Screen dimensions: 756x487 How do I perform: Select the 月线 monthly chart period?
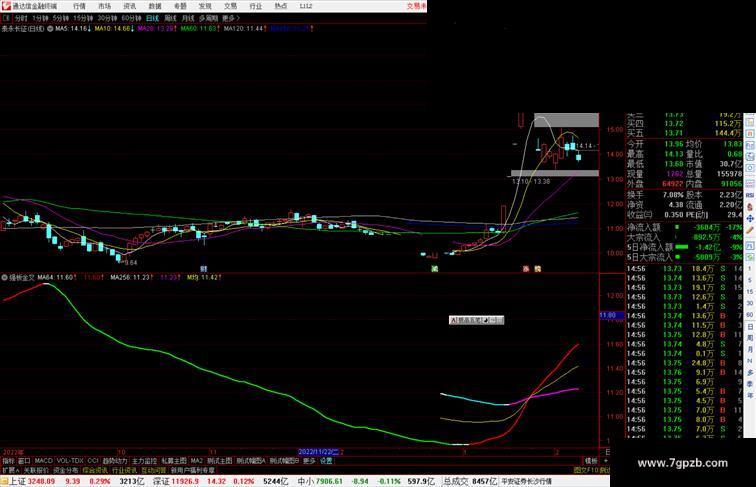[x=188, y=18]
